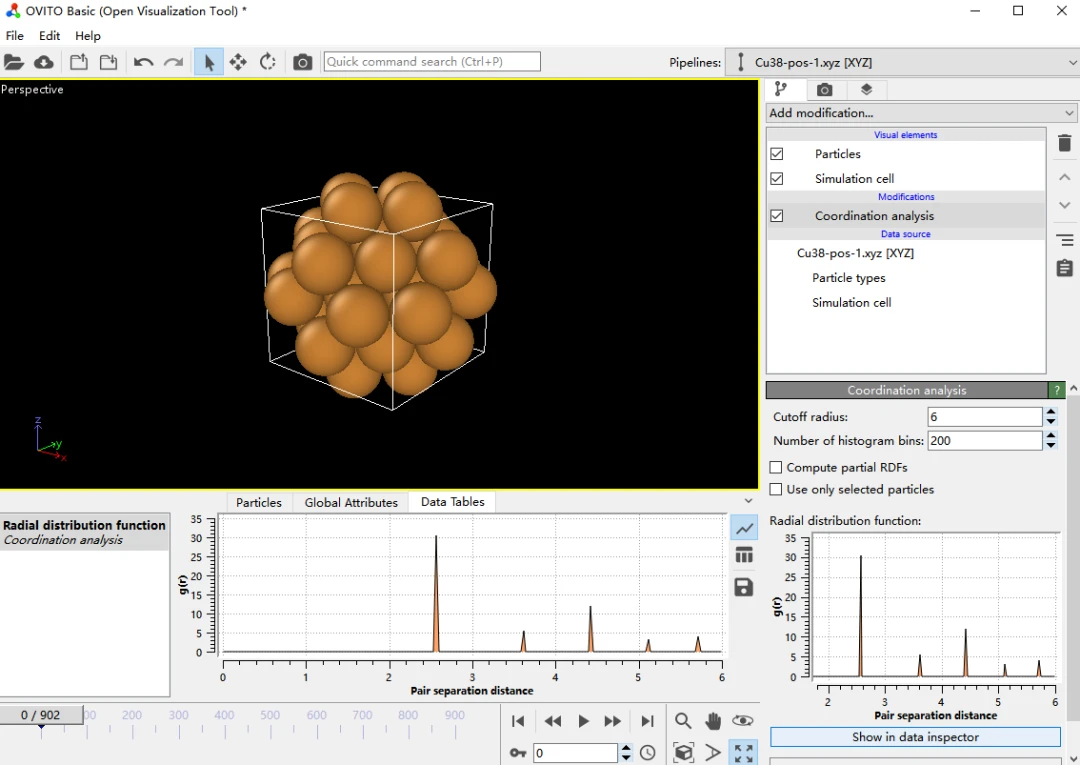The image size is (1080, 765).
Task: Save the data table to file
Action: click(x=744, y=587)
